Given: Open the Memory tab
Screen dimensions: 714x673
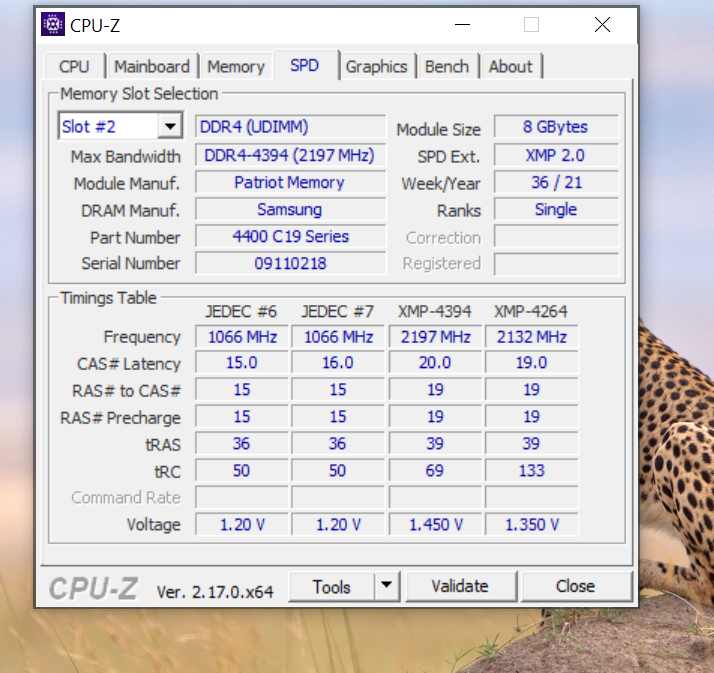Looking at the screenshot, I should coord(236,67).
